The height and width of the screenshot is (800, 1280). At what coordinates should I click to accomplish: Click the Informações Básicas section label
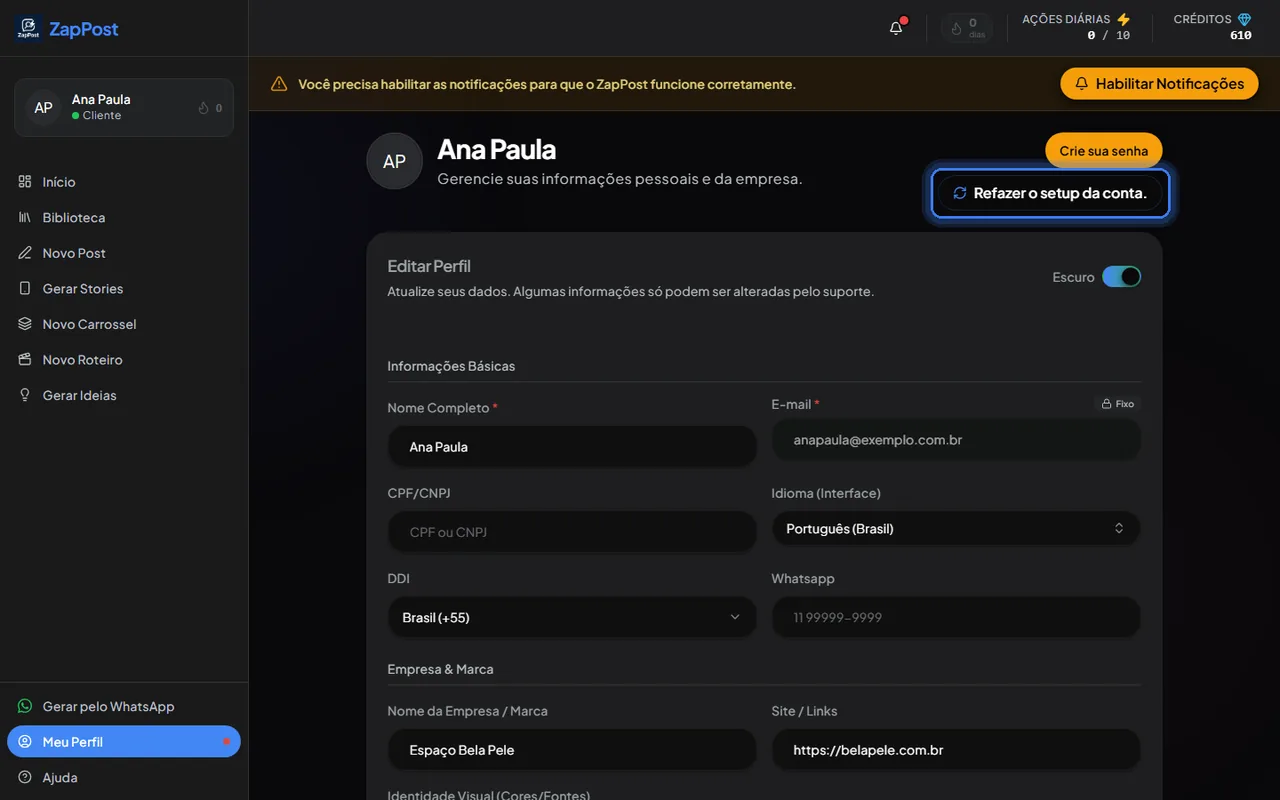451,366
